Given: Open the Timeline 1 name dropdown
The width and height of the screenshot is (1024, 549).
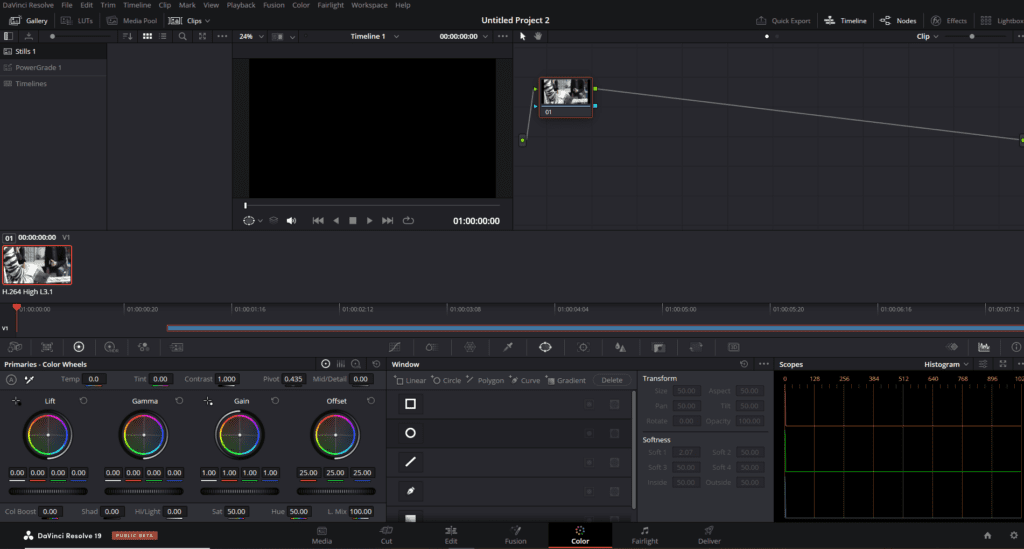Looking at the screenshot, I should [x=375, y=37].
